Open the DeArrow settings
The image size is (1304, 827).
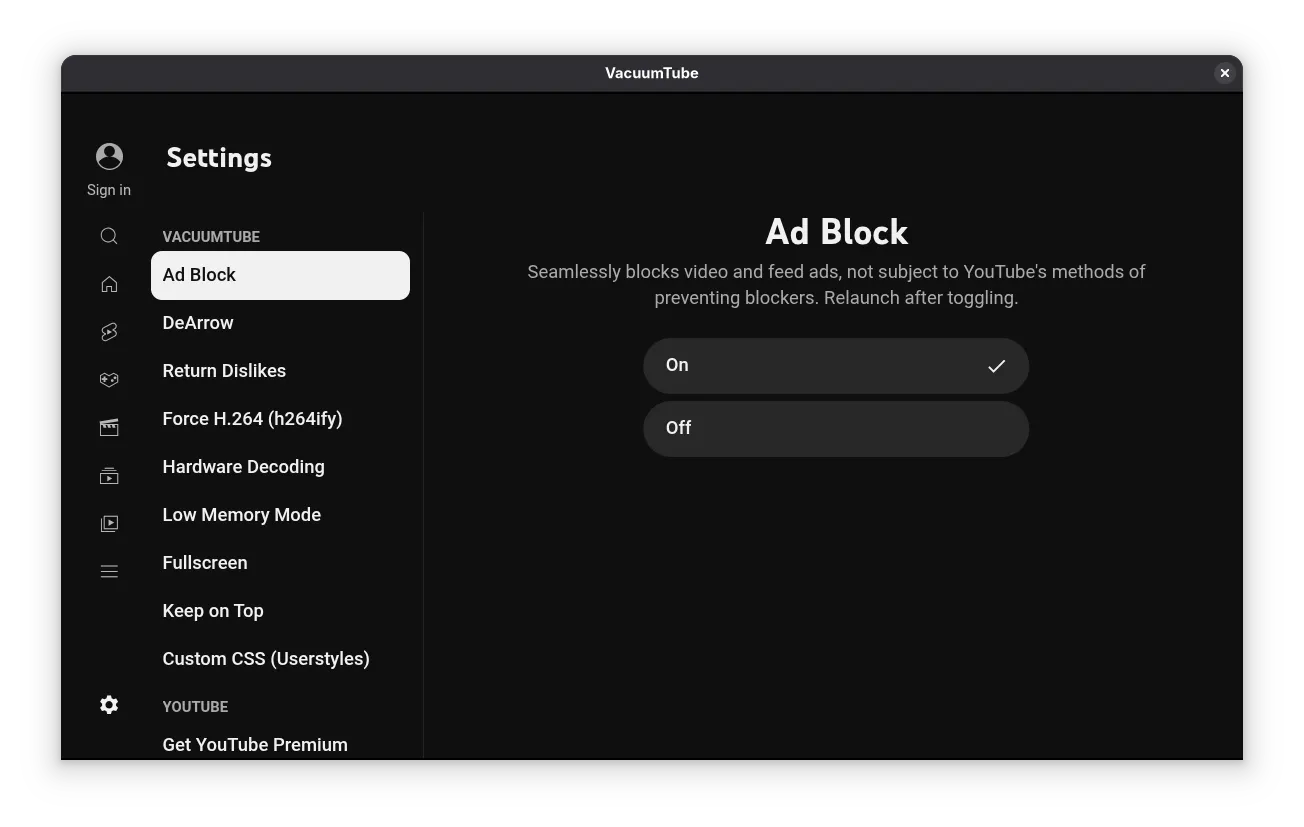[x=198, y=323]
